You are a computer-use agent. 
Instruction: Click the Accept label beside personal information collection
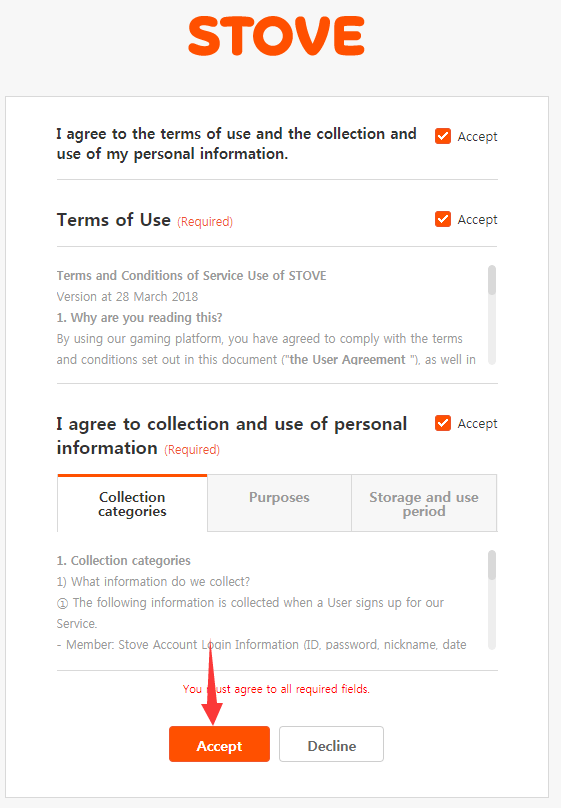(477, 424)
